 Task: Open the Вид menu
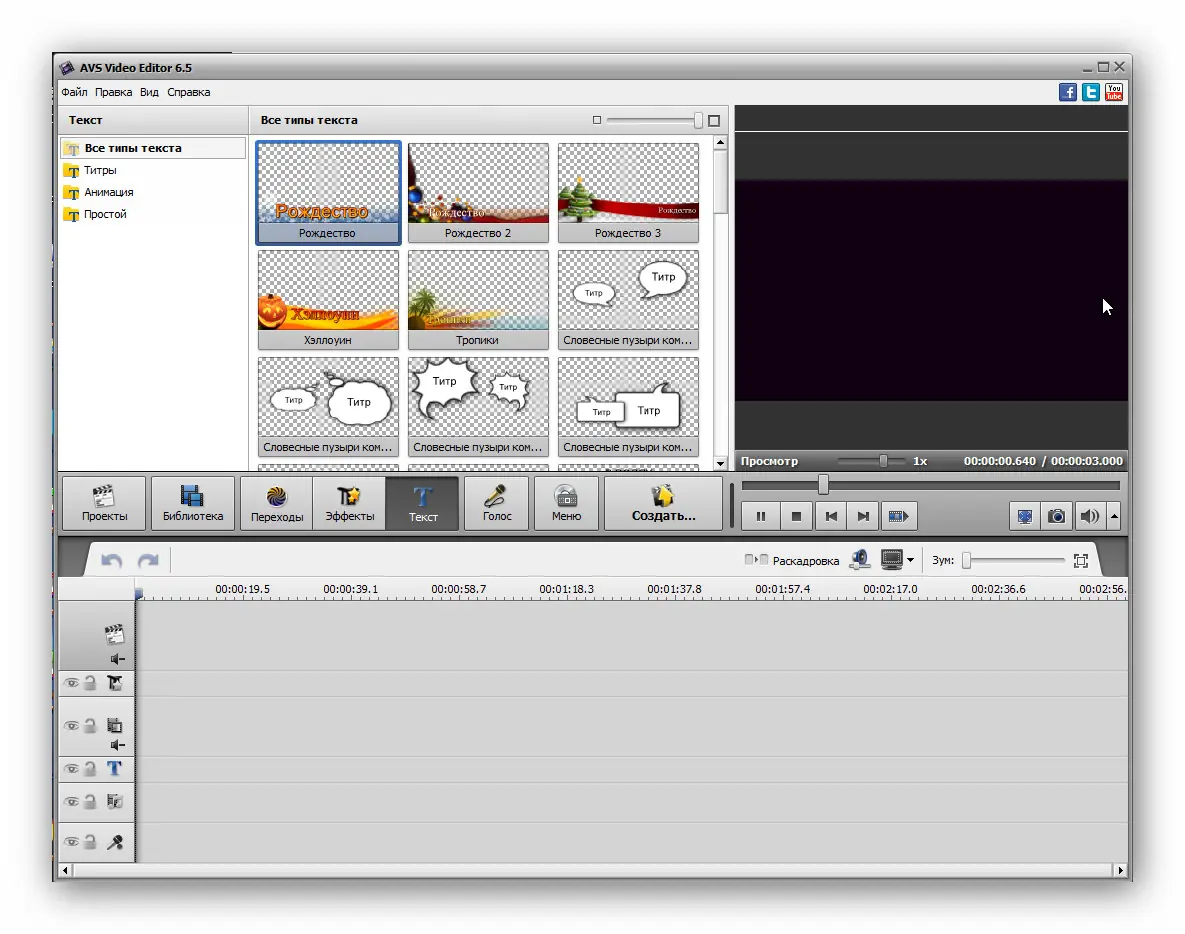[x=149, y=92]
